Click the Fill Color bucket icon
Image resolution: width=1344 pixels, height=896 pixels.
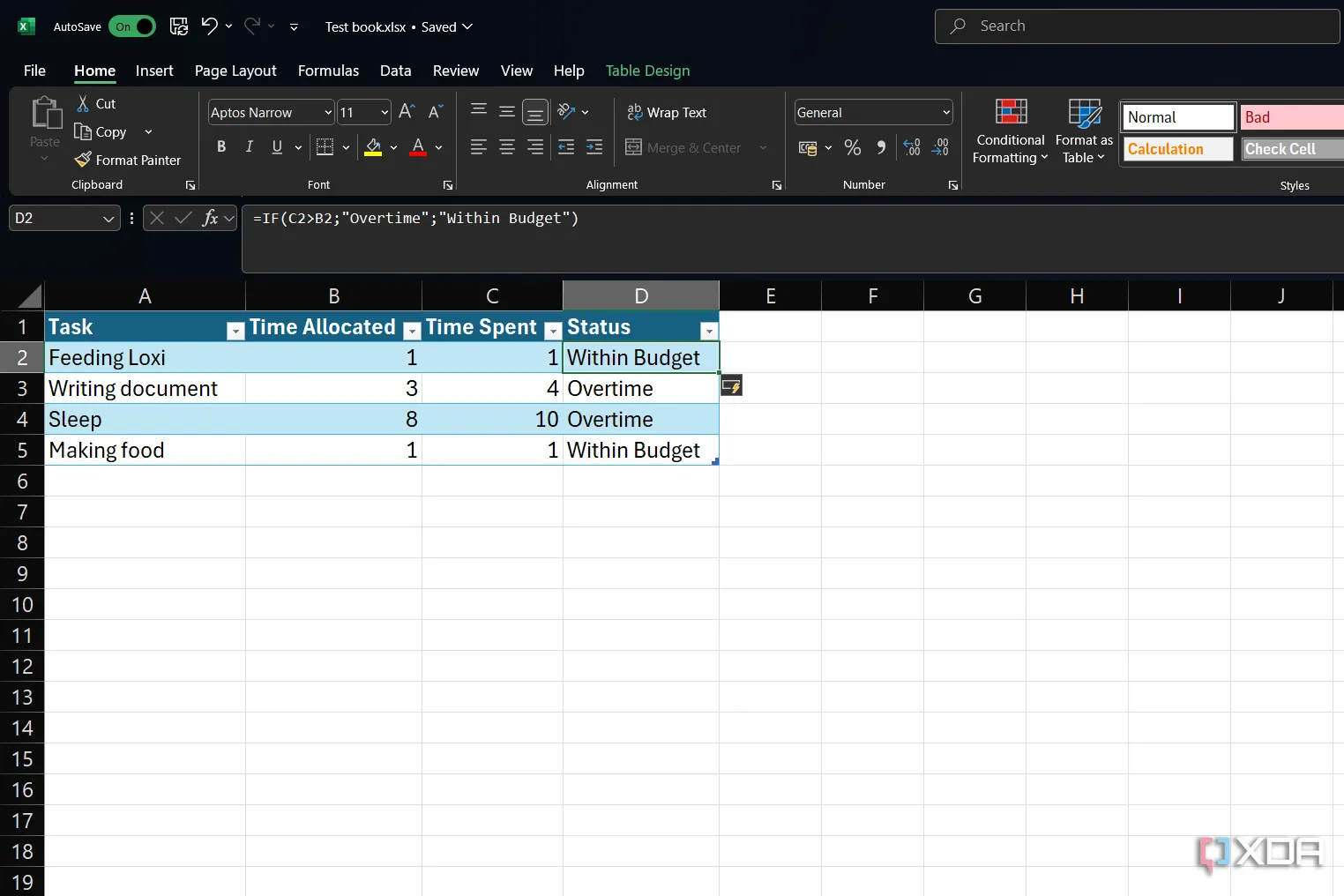tap(373, 147)
